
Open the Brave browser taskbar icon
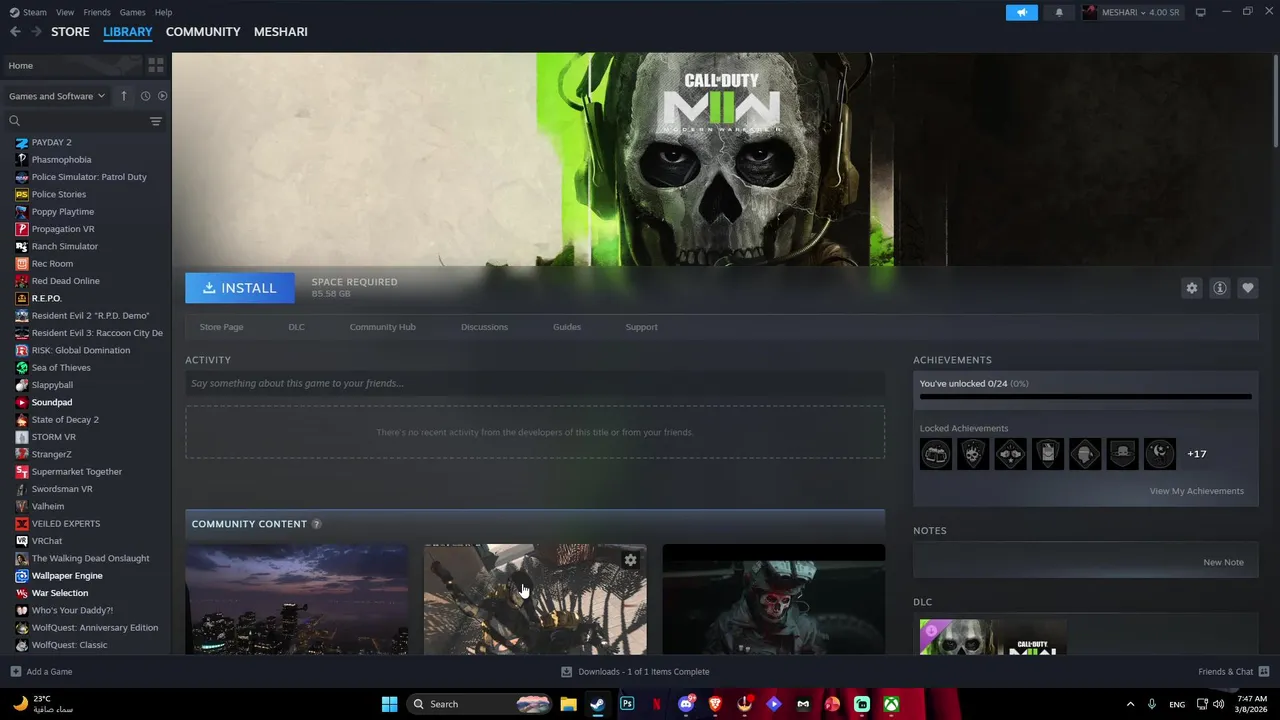(x=715, y=704)
